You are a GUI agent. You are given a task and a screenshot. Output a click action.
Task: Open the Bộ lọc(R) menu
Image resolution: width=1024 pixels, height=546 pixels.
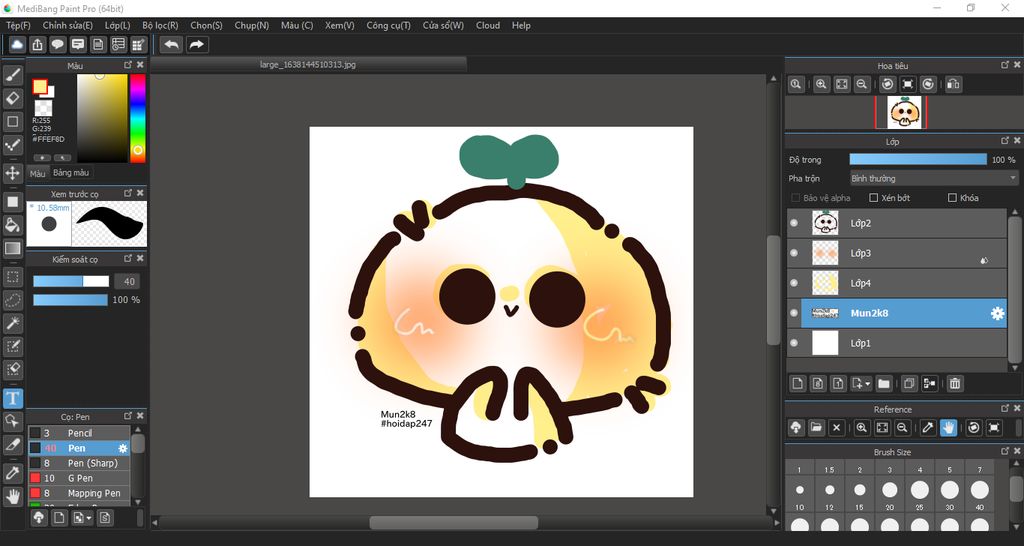coord(160,25)
